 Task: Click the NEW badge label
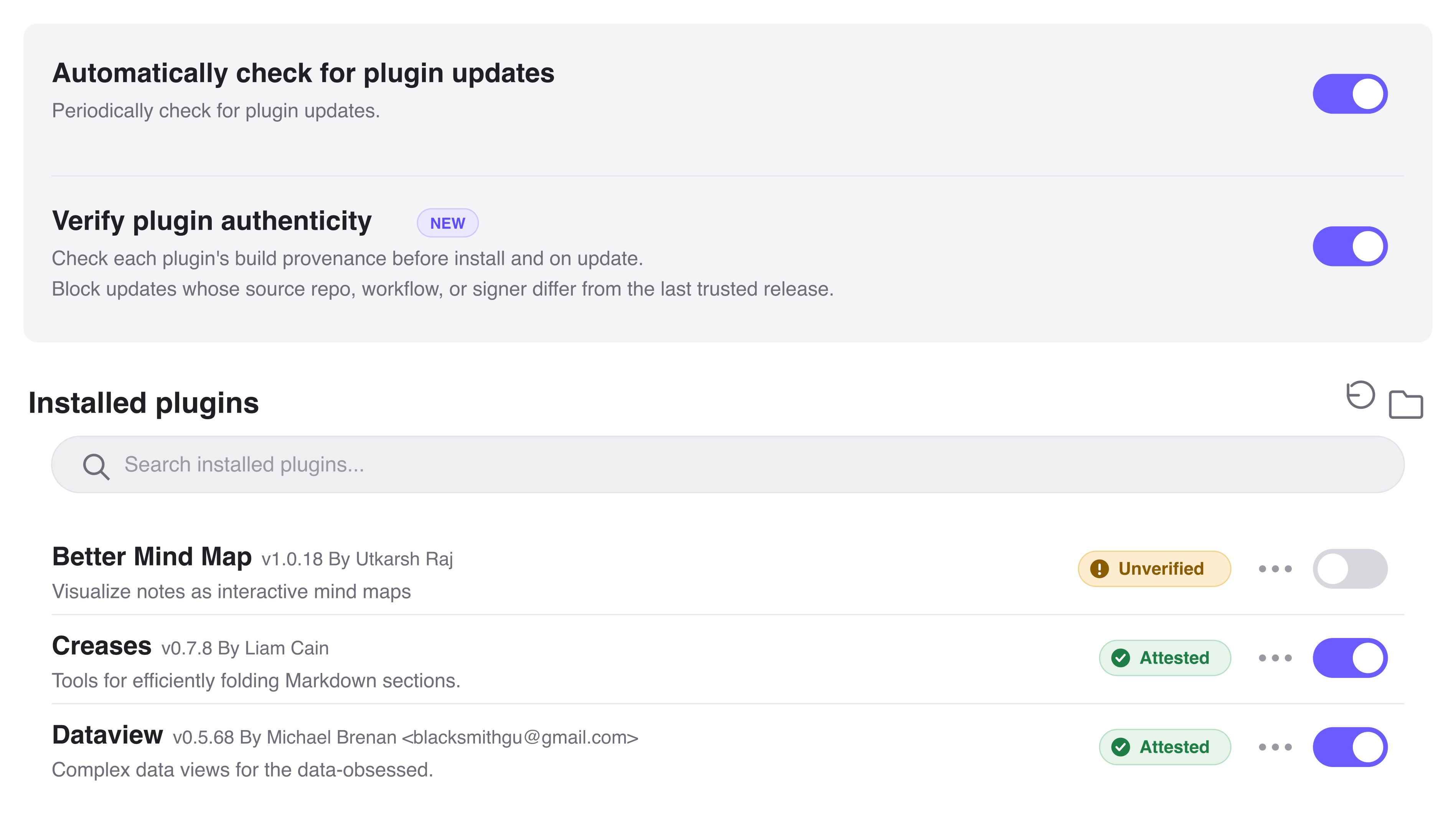447,223
